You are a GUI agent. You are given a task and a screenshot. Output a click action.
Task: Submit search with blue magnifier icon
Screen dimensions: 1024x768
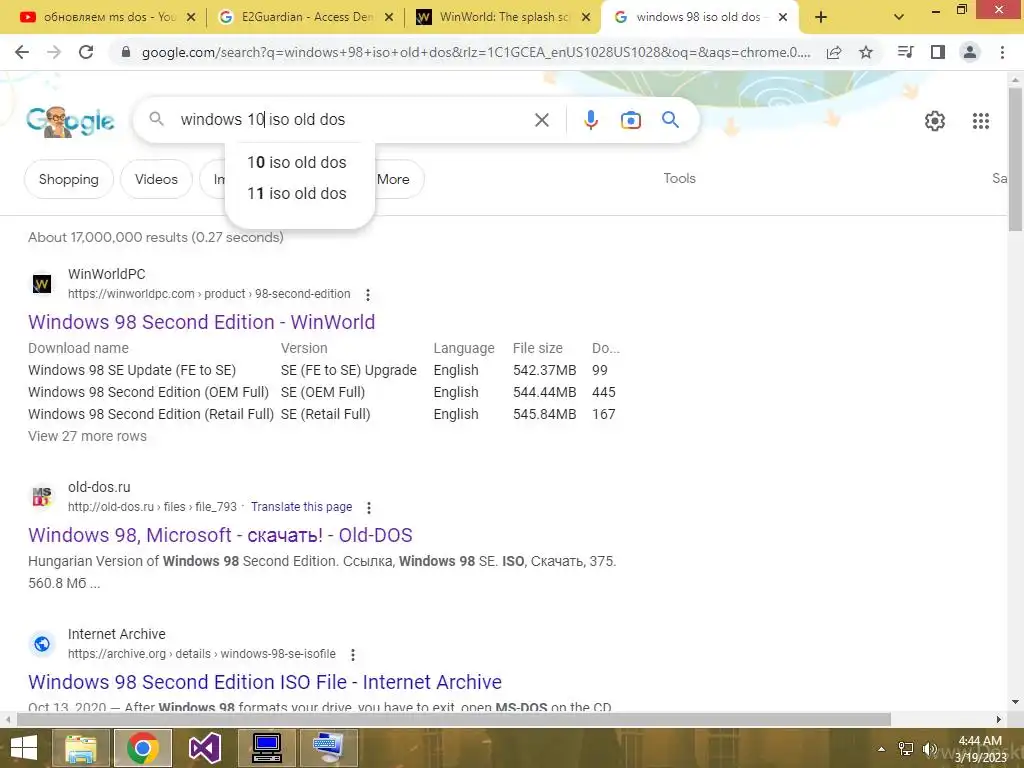[x=670, y=120]
